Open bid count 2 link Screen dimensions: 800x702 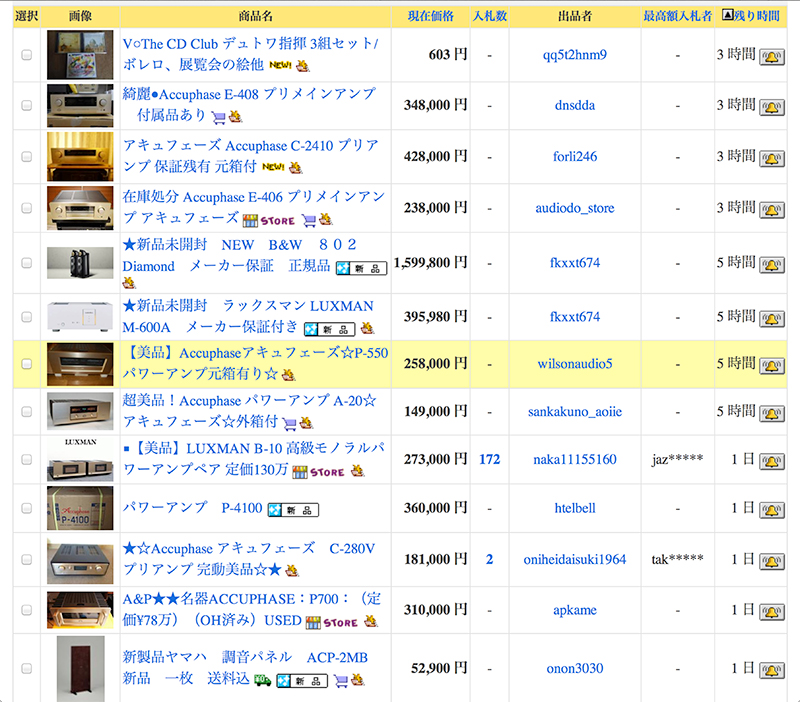pyautogui.click(x=490, y=560)
